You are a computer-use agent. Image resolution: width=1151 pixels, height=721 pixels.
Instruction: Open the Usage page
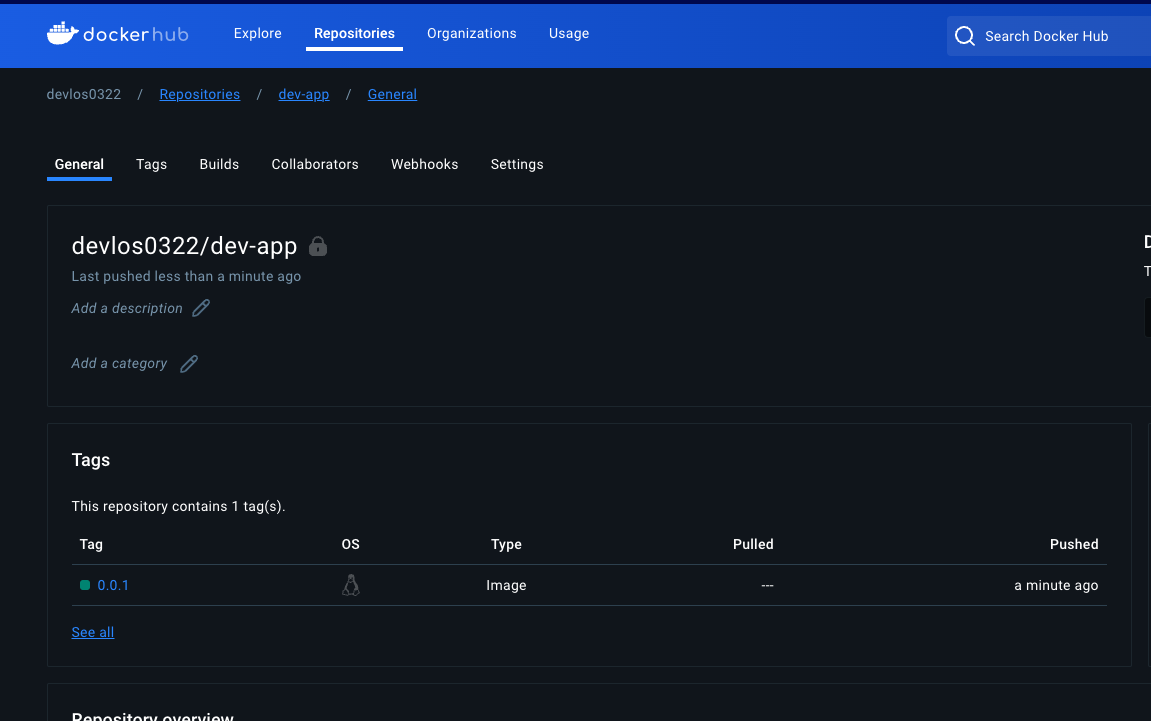pos(569,34)
